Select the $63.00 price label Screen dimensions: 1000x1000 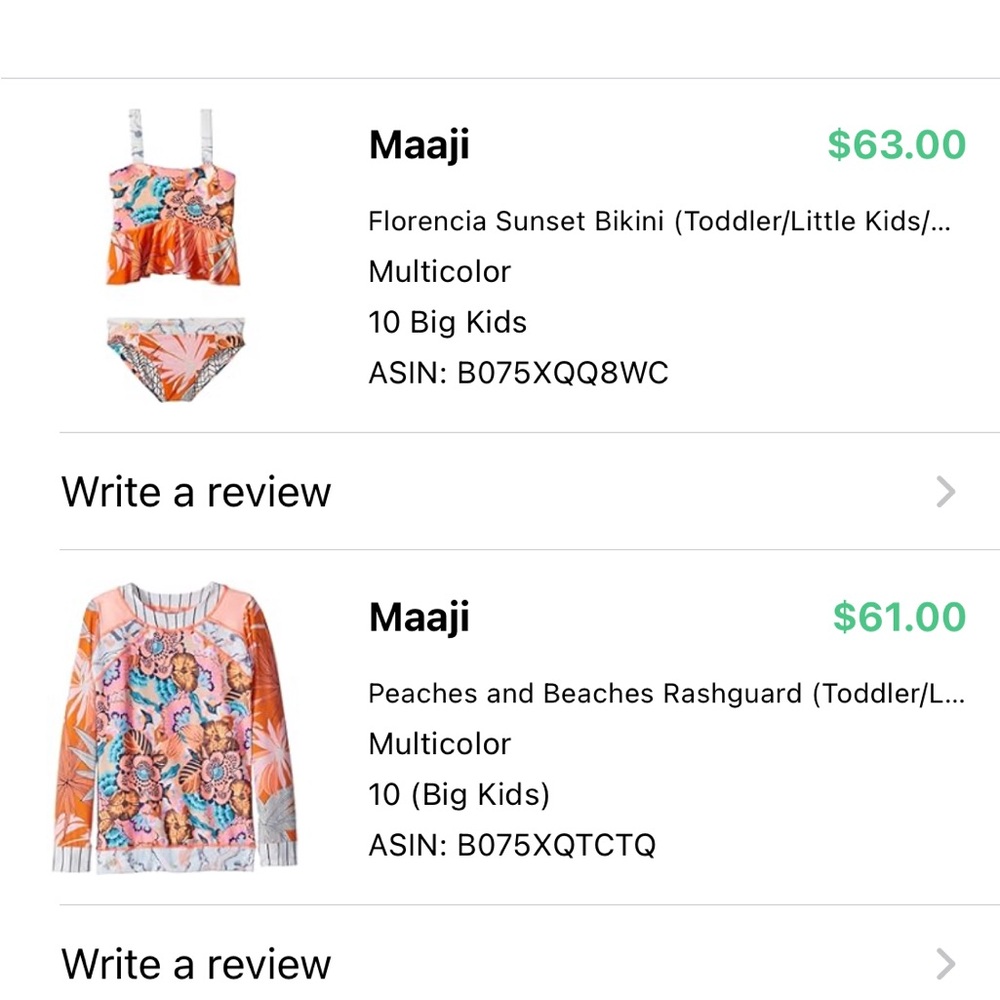pos(899,144)
